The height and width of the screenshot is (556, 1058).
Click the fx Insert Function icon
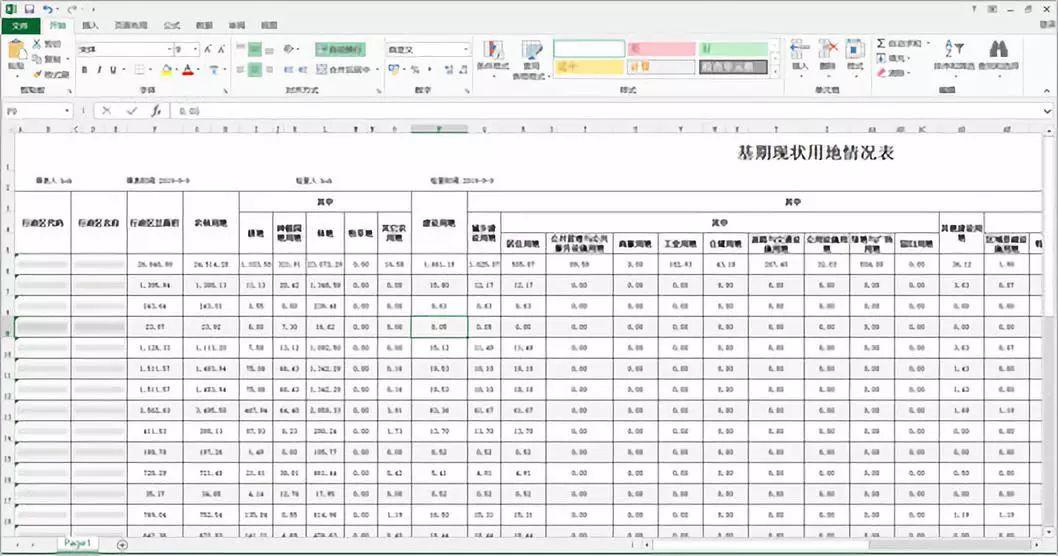point(156,111)
